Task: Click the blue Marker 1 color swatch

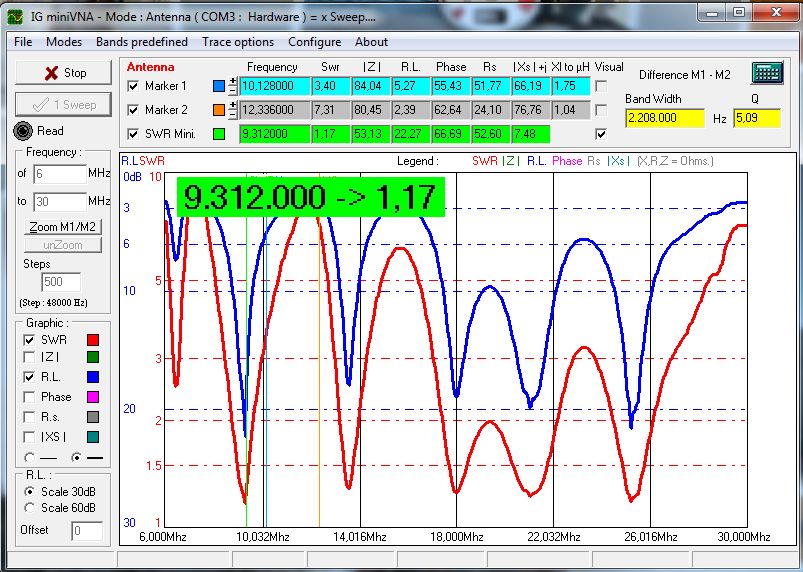Action: point(219,86)
